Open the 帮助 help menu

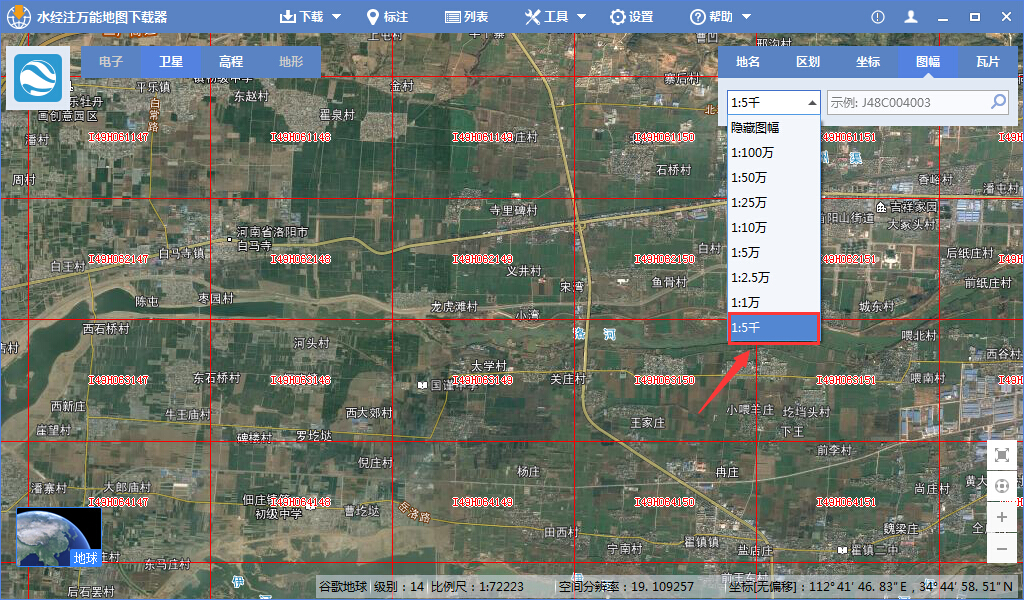click(x=712, y=17)
